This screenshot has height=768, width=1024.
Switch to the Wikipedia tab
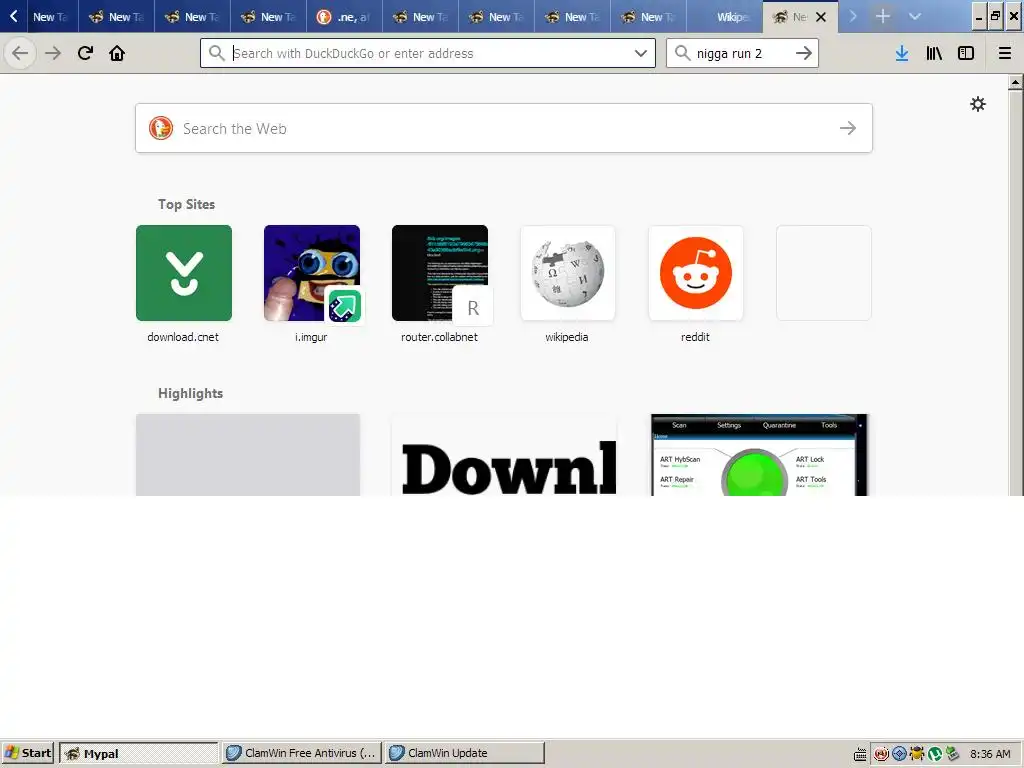coord(724,17)
